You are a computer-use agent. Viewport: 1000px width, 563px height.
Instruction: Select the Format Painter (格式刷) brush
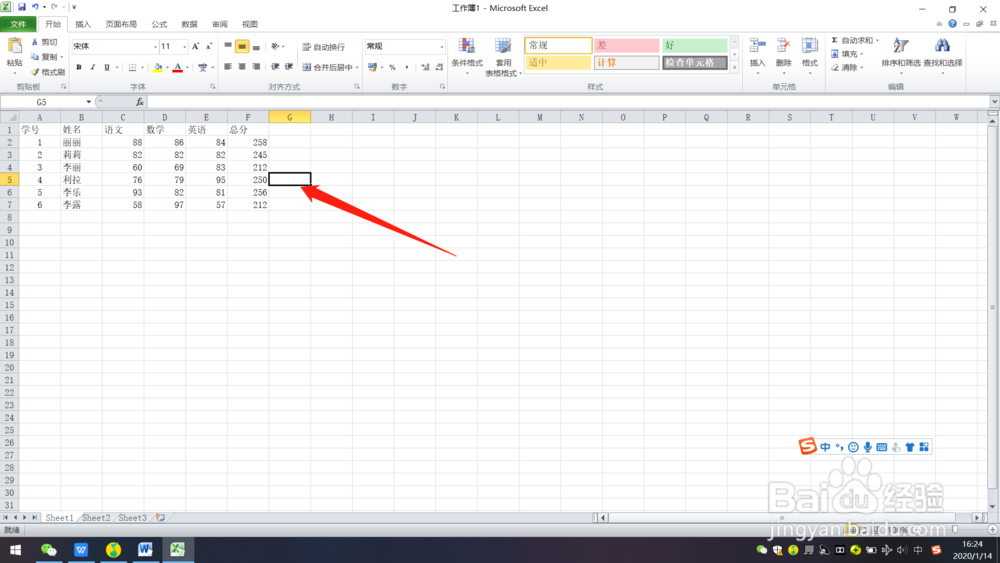pos(35,72)
